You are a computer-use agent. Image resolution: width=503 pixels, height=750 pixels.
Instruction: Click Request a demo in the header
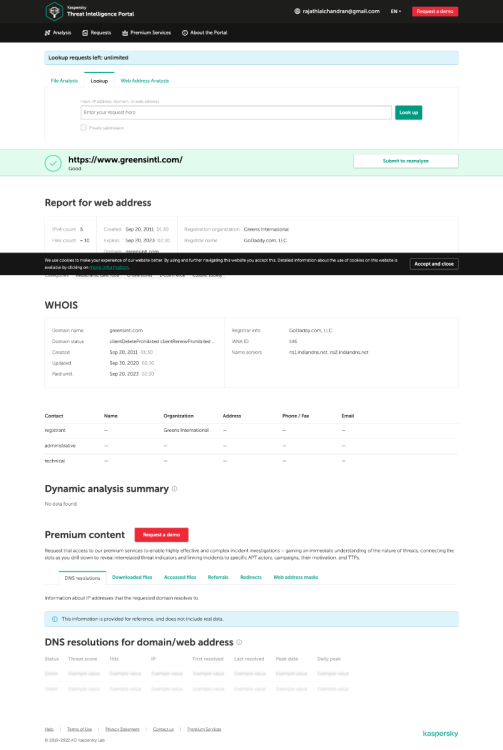(x=435, y=11)
